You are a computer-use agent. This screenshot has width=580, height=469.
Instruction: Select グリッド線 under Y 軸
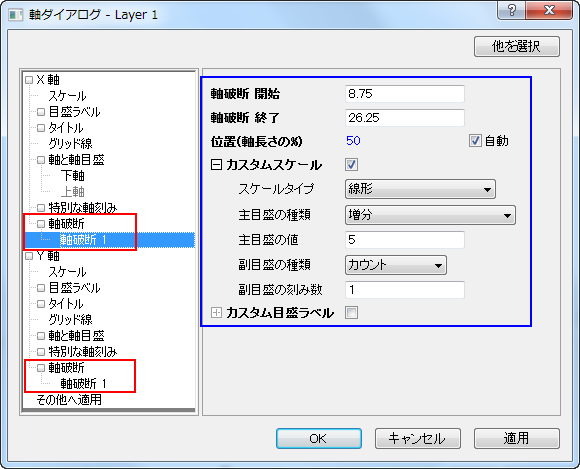click(x=70, y=320)
